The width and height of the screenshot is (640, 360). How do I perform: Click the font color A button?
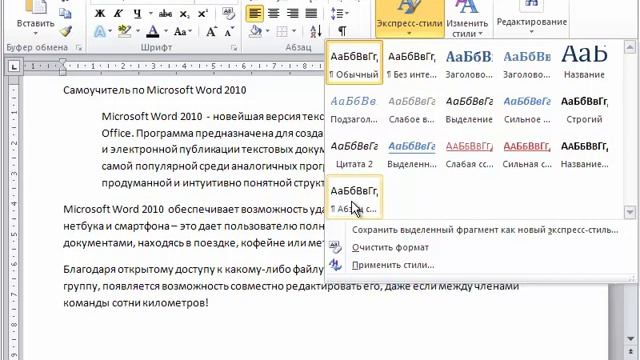coord(153,31)
